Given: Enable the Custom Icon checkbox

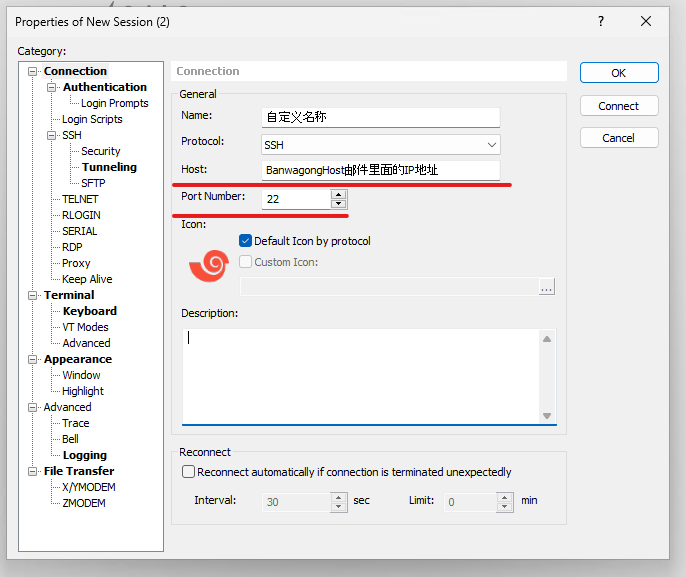Looking at the screenshot, I should pyautogui.click(x=246, y=262).
